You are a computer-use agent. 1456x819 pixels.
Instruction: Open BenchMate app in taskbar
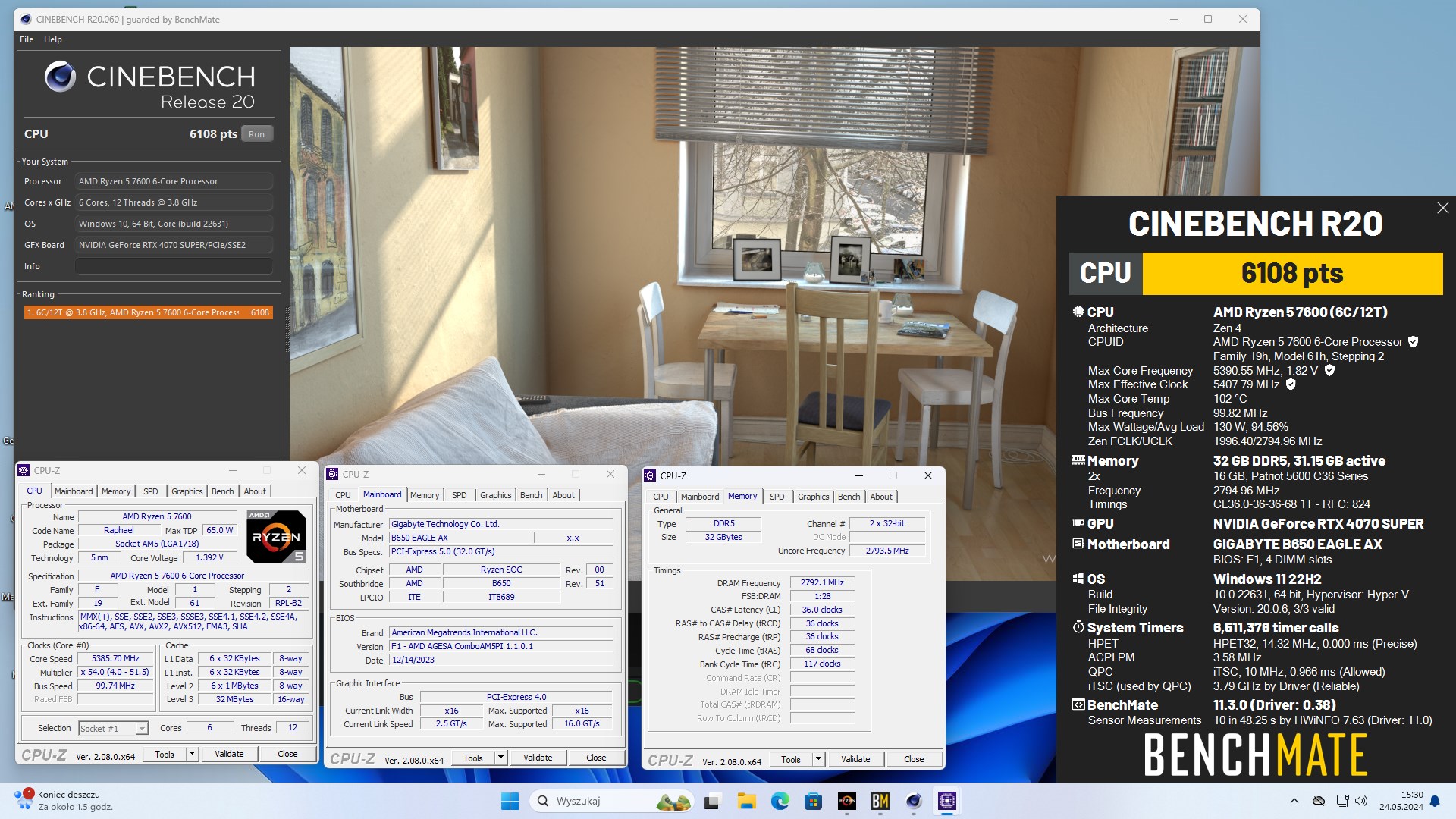tap(880, 801)
